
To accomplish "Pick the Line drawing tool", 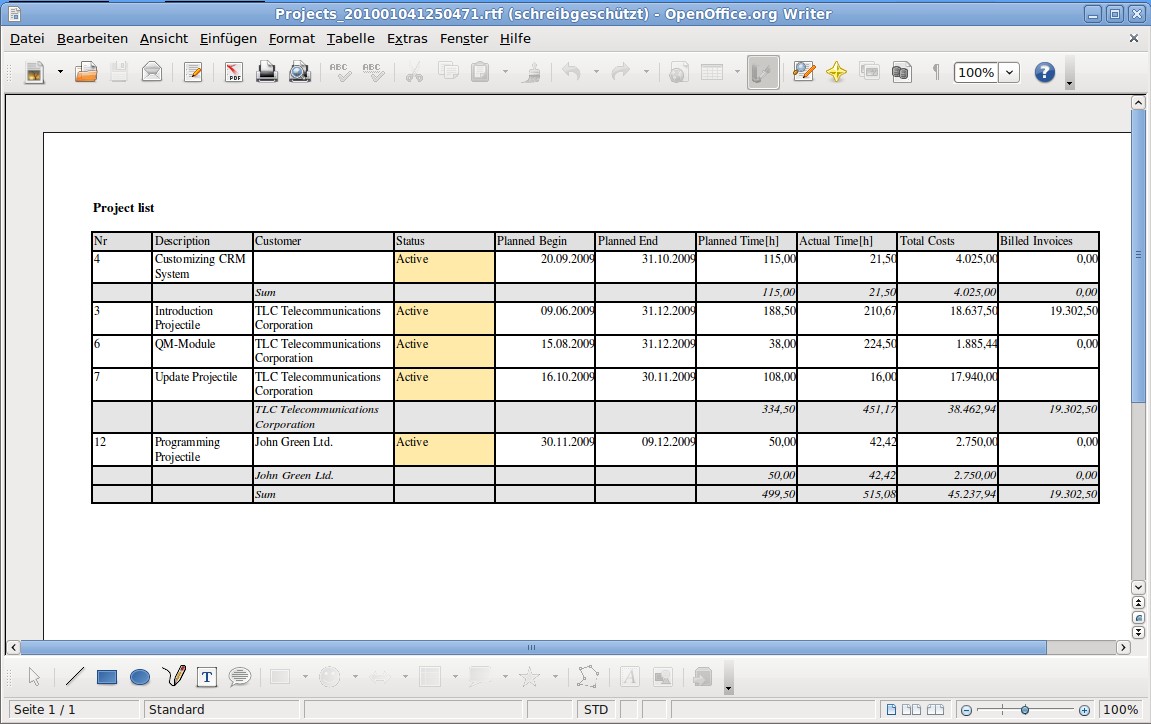I will tap(75, 677).
